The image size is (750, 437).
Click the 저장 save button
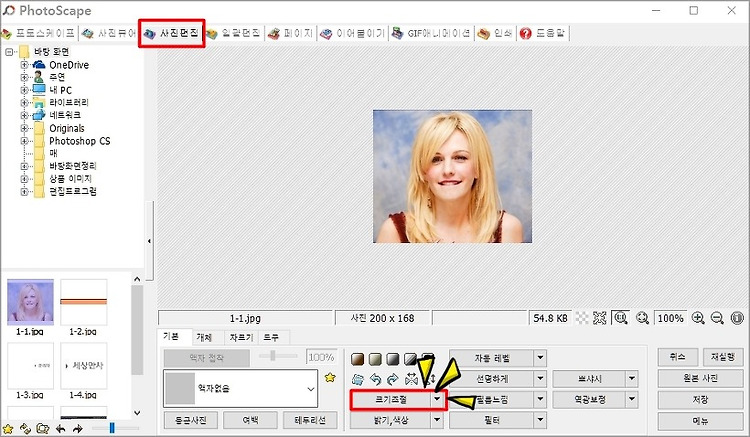tap(700, 399)
